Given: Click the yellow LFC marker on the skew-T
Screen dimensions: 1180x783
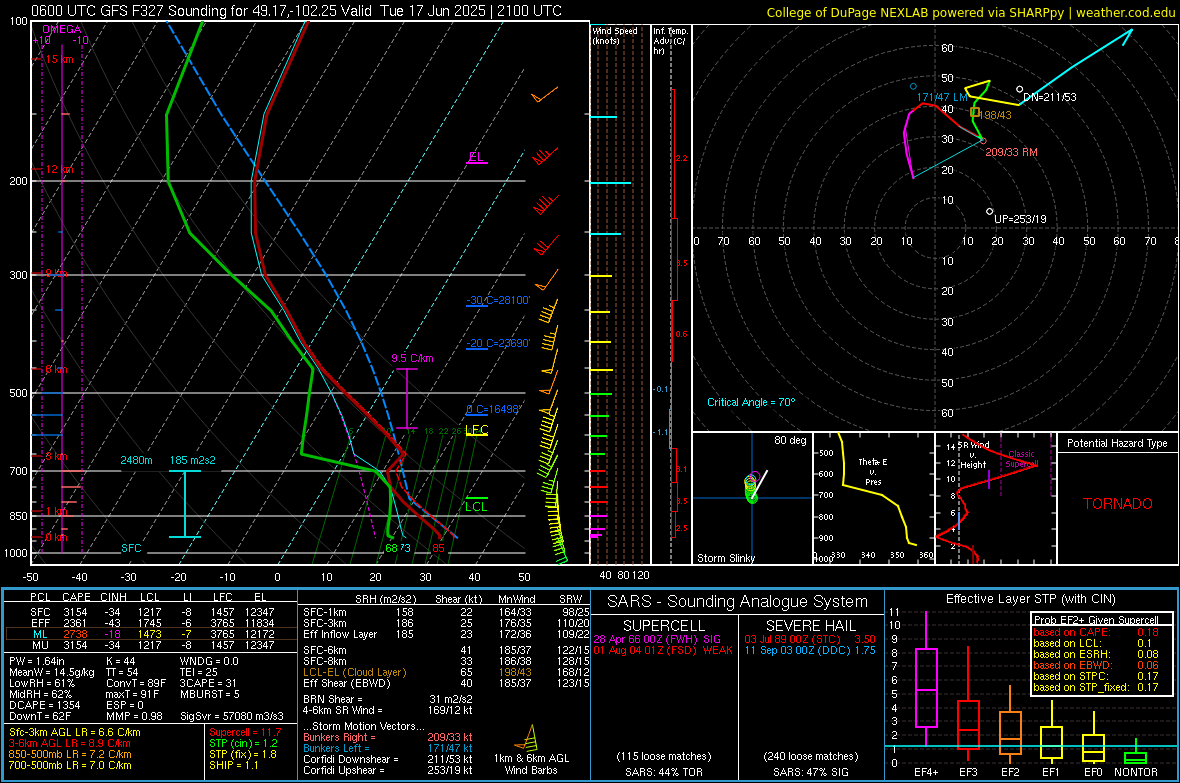Looking at the screenshot, I should [x=476, y=430].
